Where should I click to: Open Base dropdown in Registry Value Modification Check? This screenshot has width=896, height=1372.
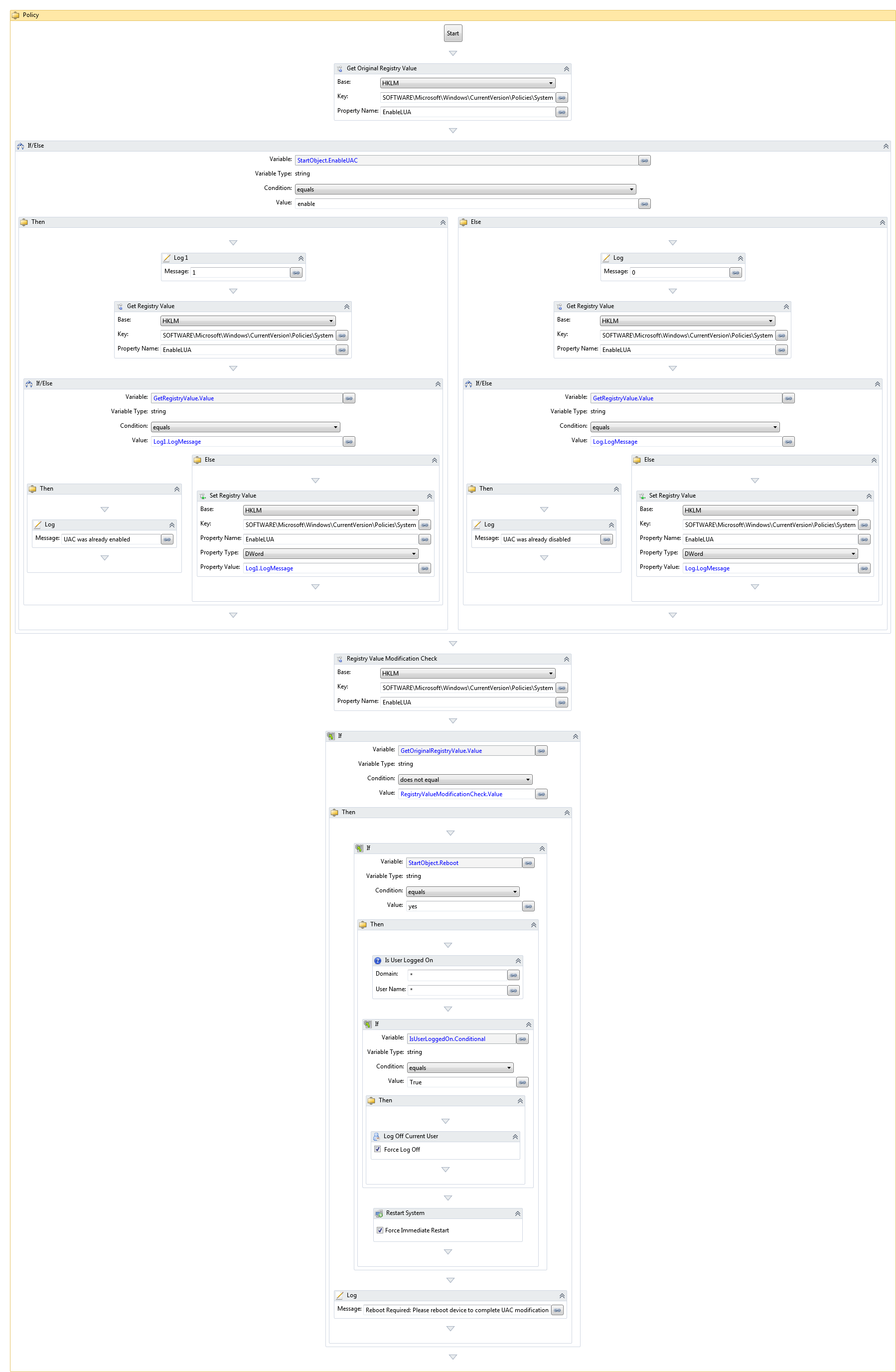pos(467,674)
